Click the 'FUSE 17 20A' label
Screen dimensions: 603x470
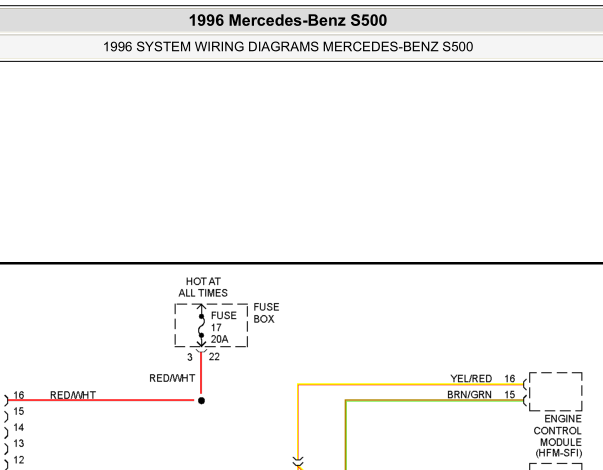pyautogui.click(x=223, y=327)
